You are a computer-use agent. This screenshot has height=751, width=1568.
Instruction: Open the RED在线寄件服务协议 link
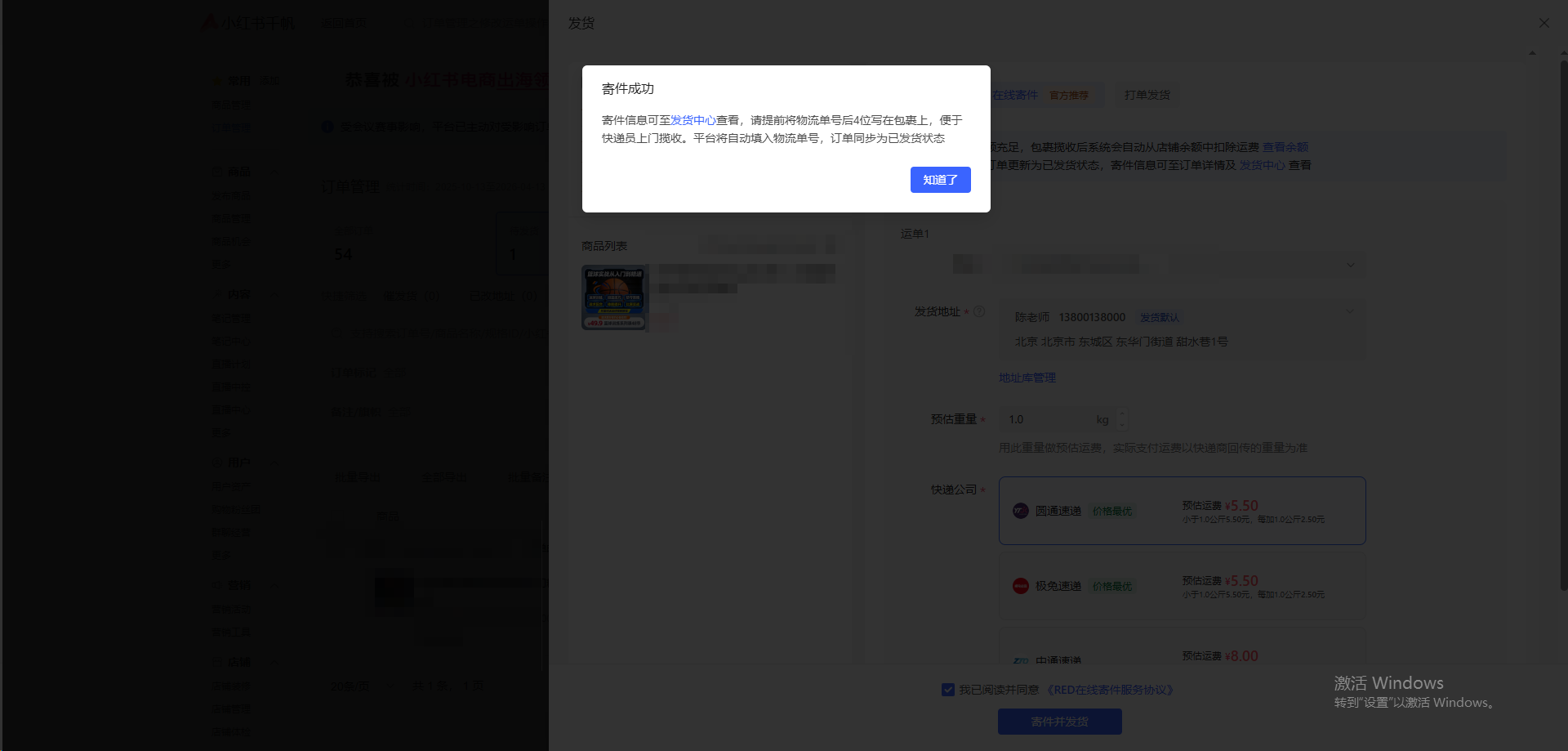[1109, 690]
